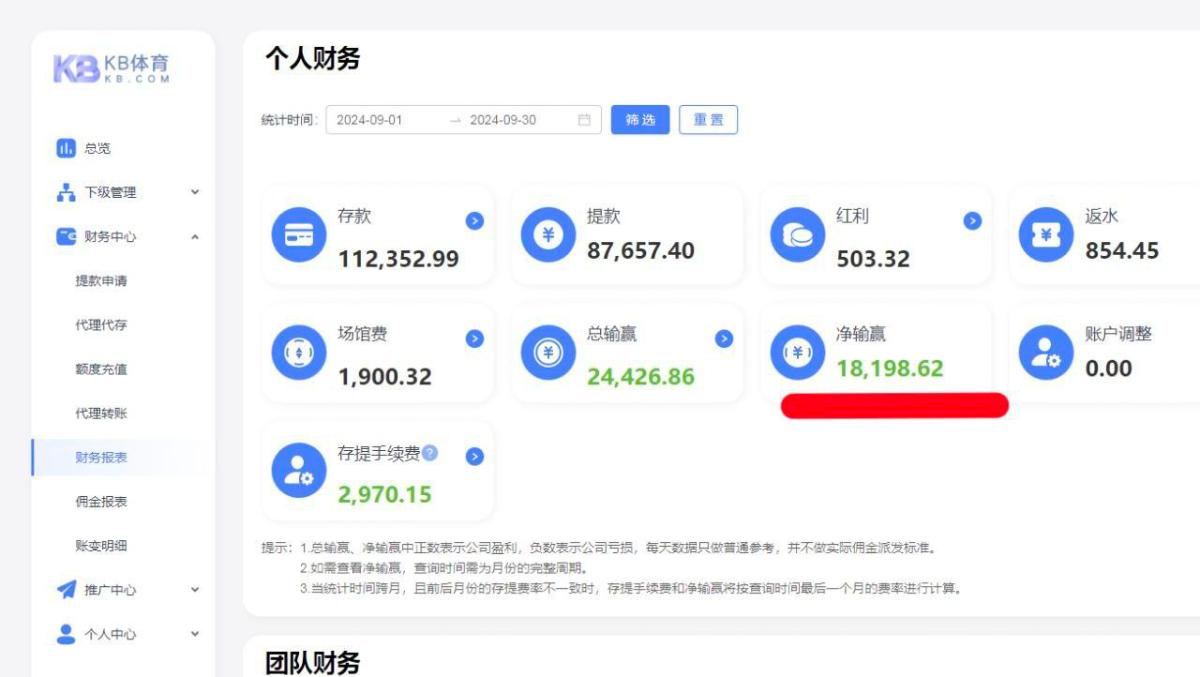Go to 佣金报表 in sidebar
The width and height of the screenshot is (1200, 677).
[x=101, y=501]
